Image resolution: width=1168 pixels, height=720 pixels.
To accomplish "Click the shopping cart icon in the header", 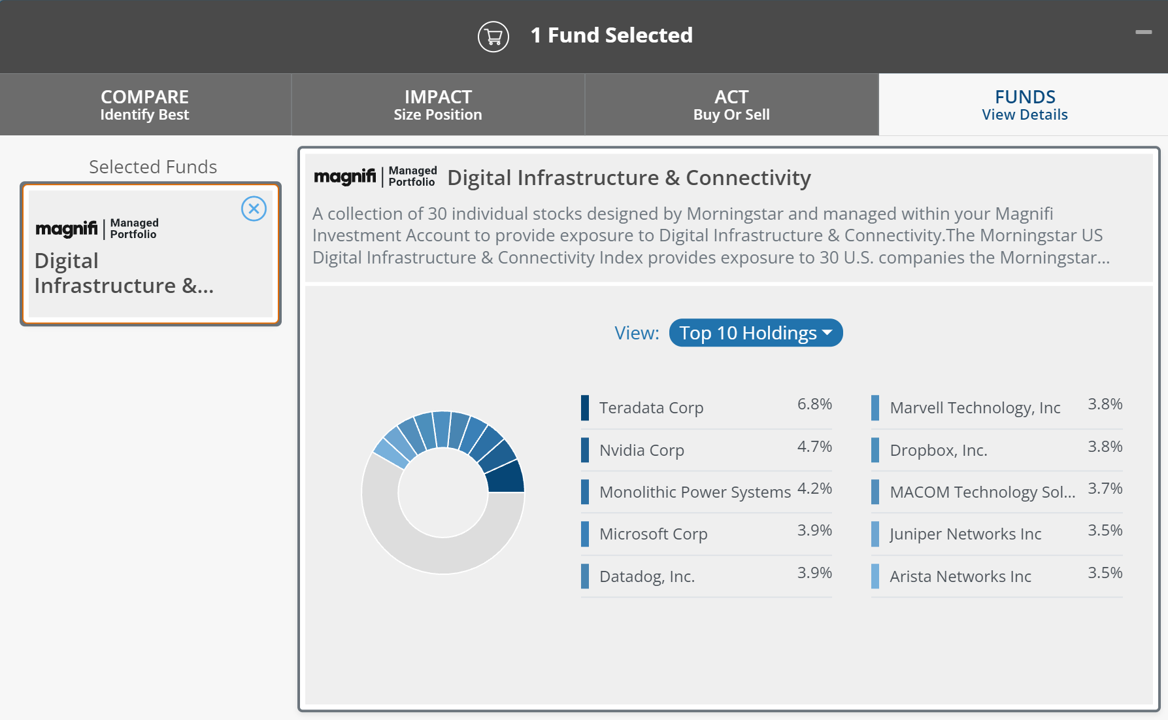I will tap(493, 35).
